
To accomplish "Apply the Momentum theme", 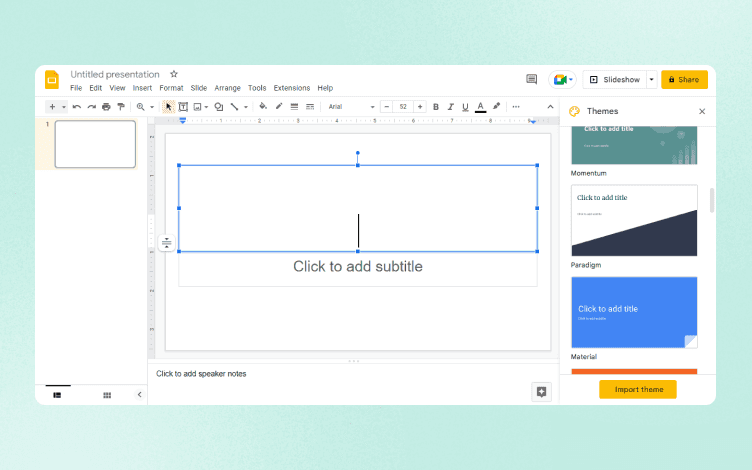I will (634, 145).
